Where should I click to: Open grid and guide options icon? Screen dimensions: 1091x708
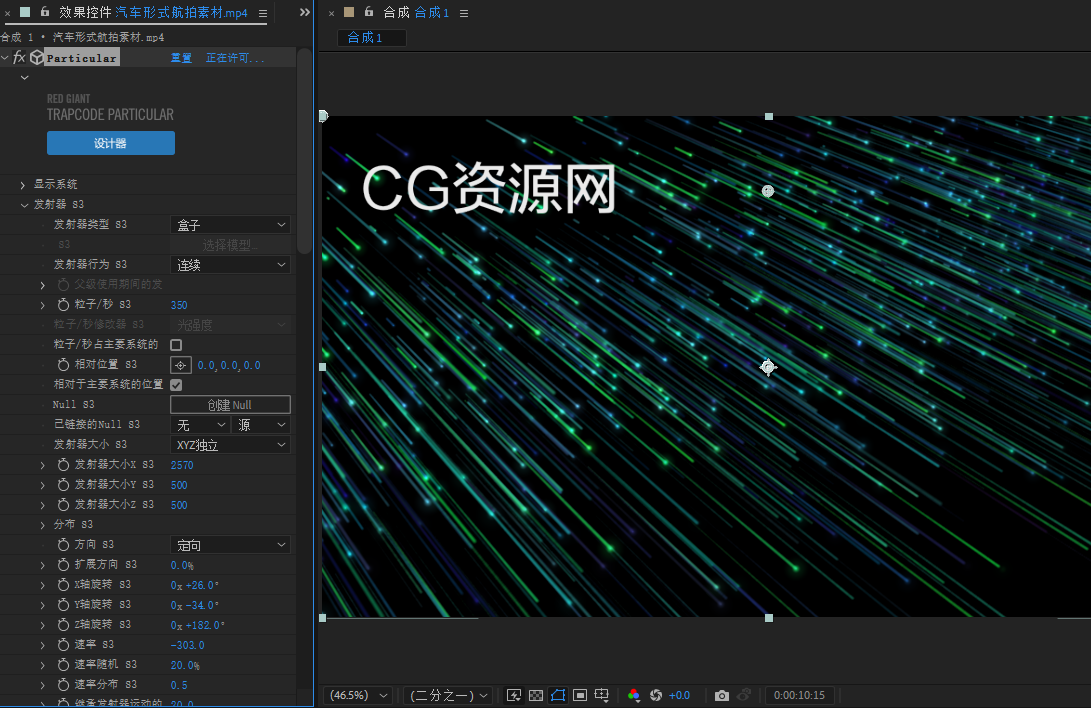[x=602, y=695]
